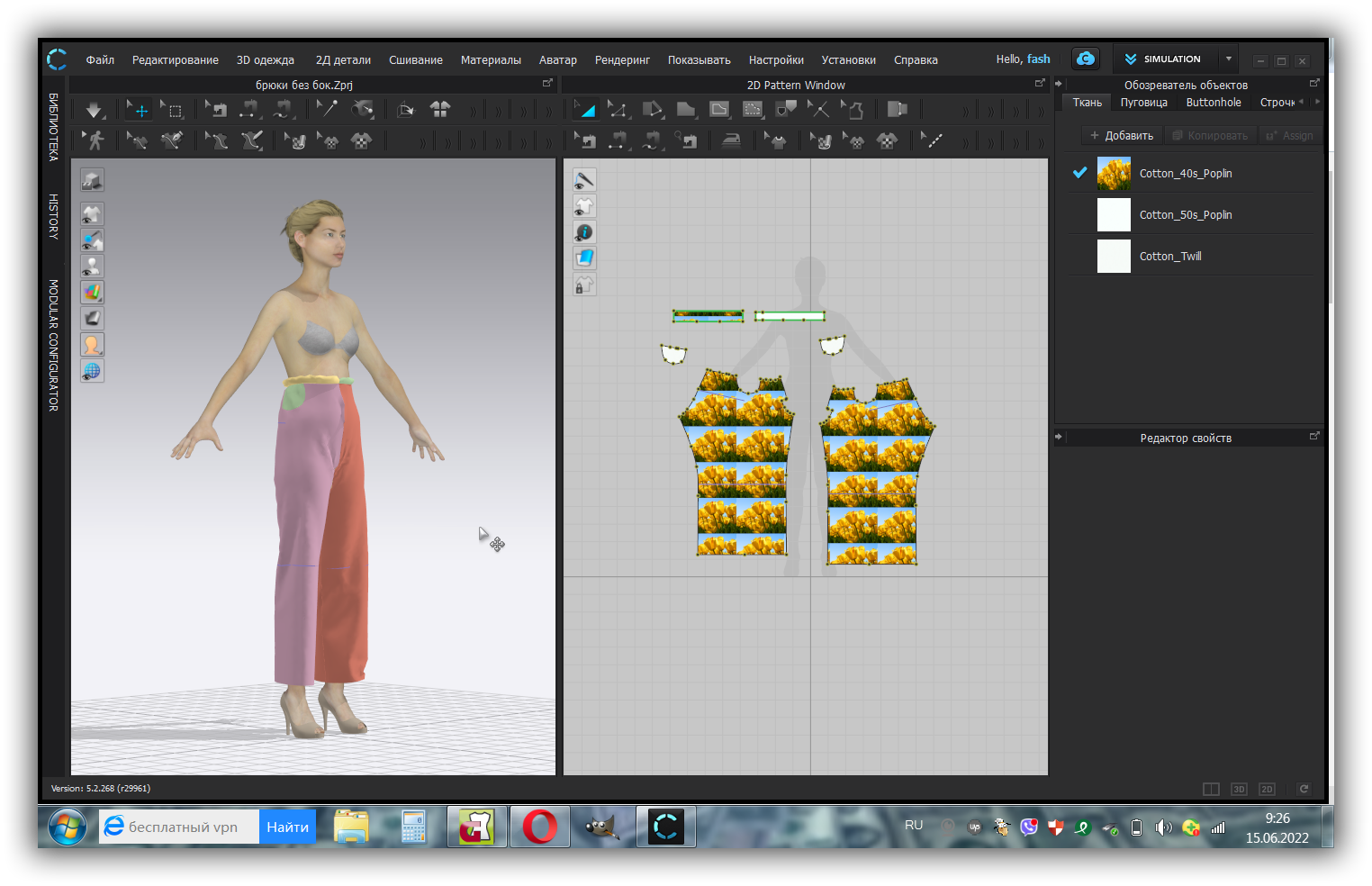
Task: Open the Сшивание menu
Action: click(x=416, y=59)
